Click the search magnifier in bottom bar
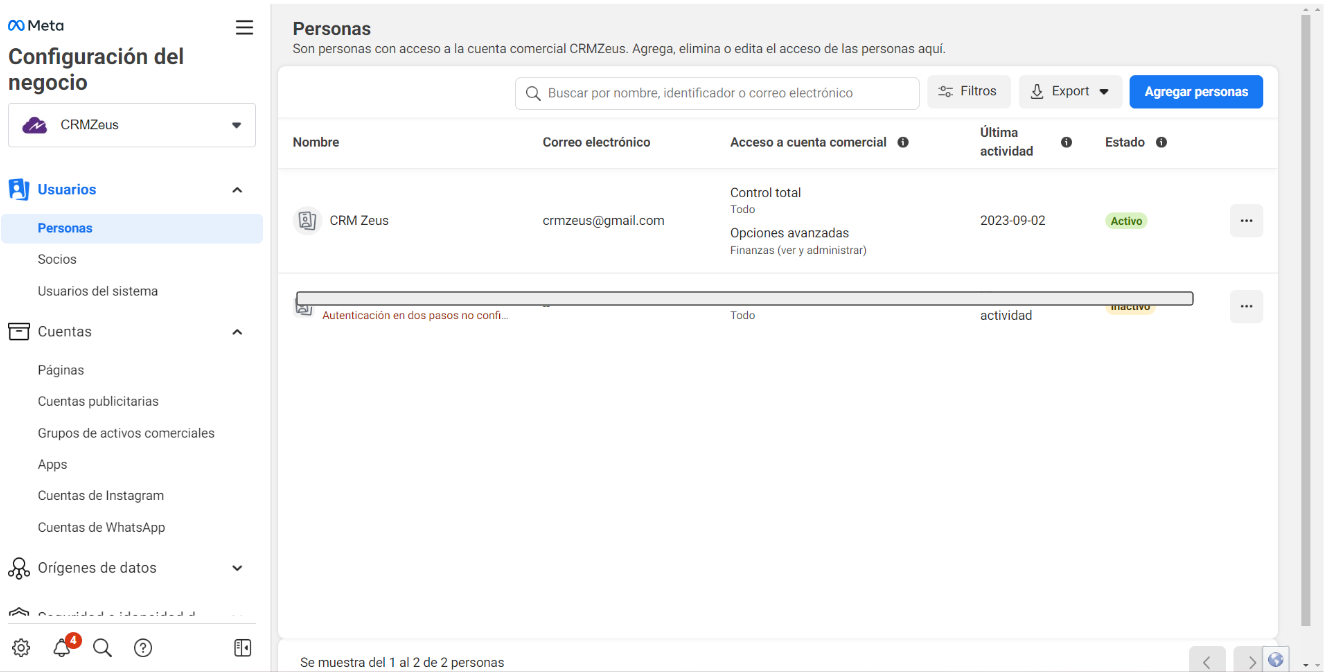The image size is (1326, 672). coord(102,648)
